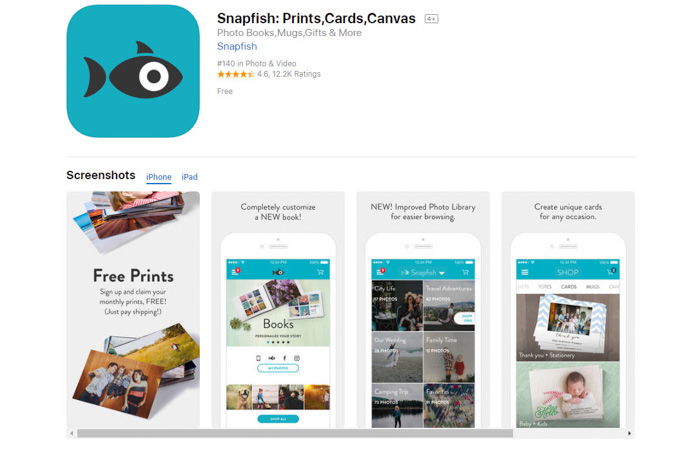This screenshot has height=453, width=700.
Task: Click the SHOP ALL button in Books screenshot
Action: (278, 419)
